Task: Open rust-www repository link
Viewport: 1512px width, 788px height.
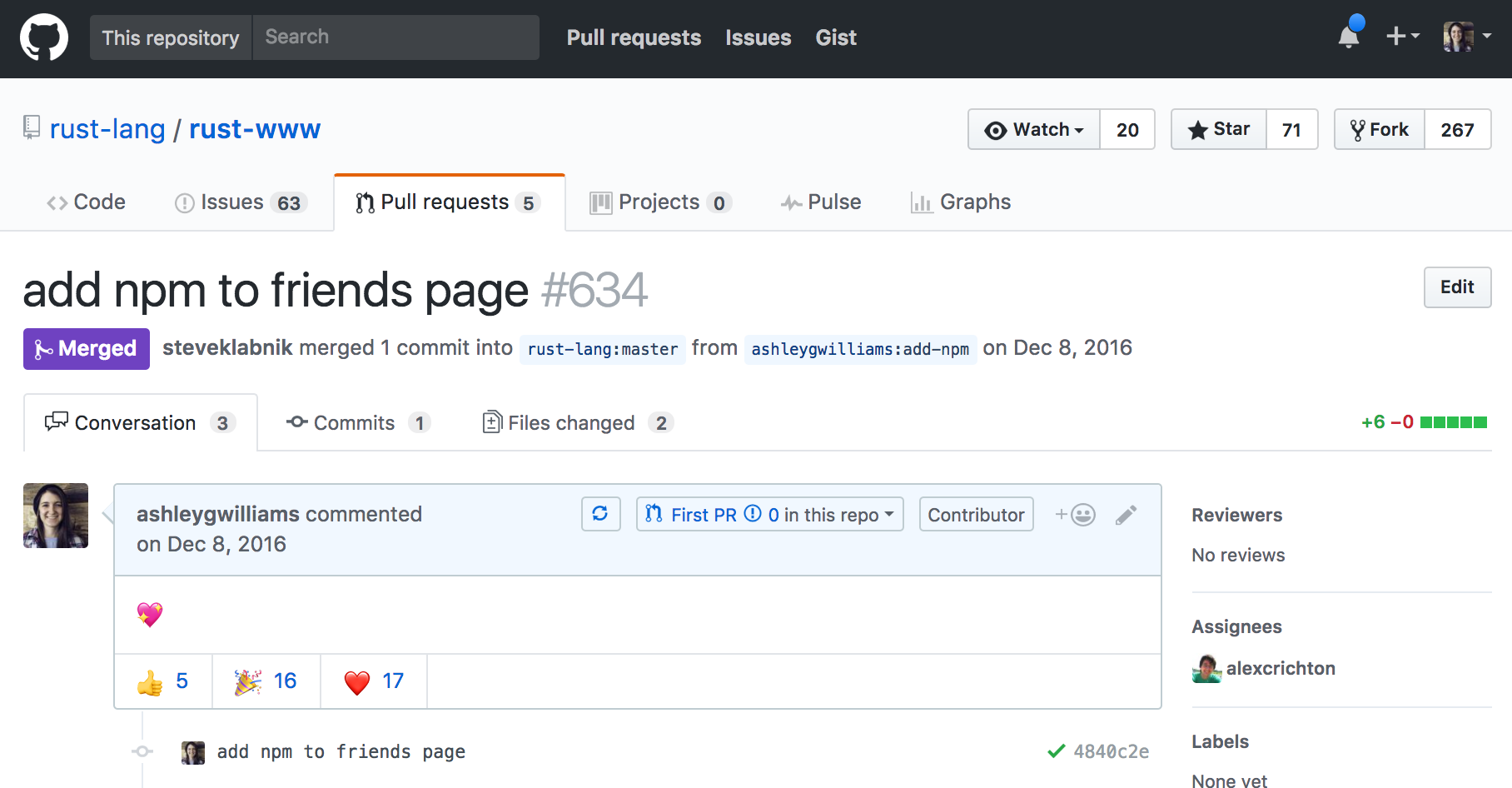Action: [255, 129]
